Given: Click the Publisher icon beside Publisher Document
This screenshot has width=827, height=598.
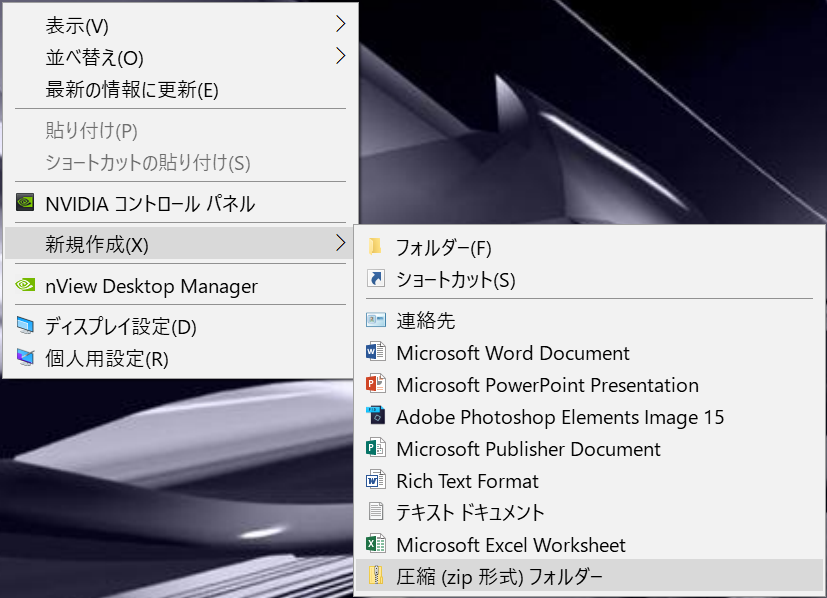Looking at the screenshot, I should click(x=376, y=448).
